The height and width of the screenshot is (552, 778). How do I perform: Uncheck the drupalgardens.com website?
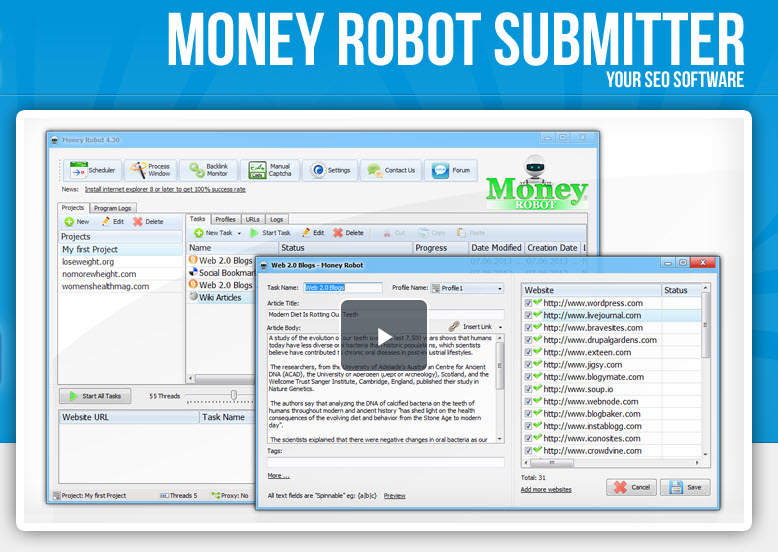(528, 340)
